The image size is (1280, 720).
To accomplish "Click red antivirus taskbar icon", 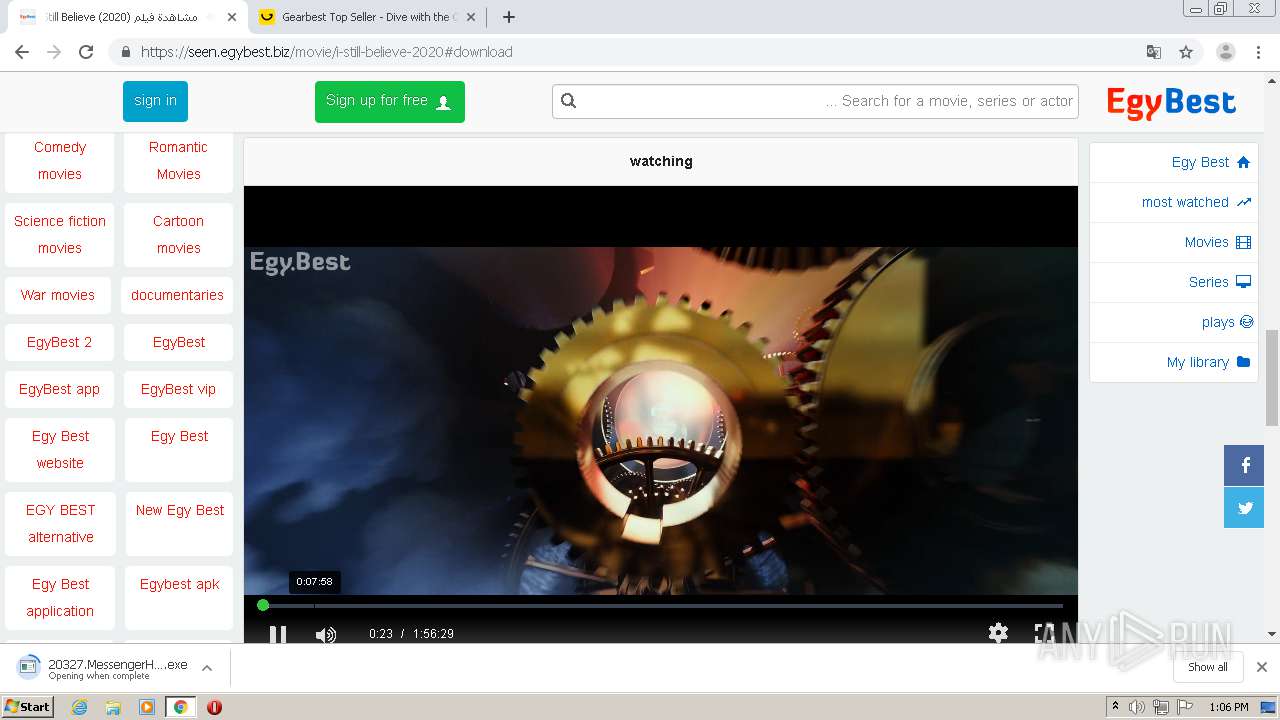I will pyautogui.click(x=214, y=707).
